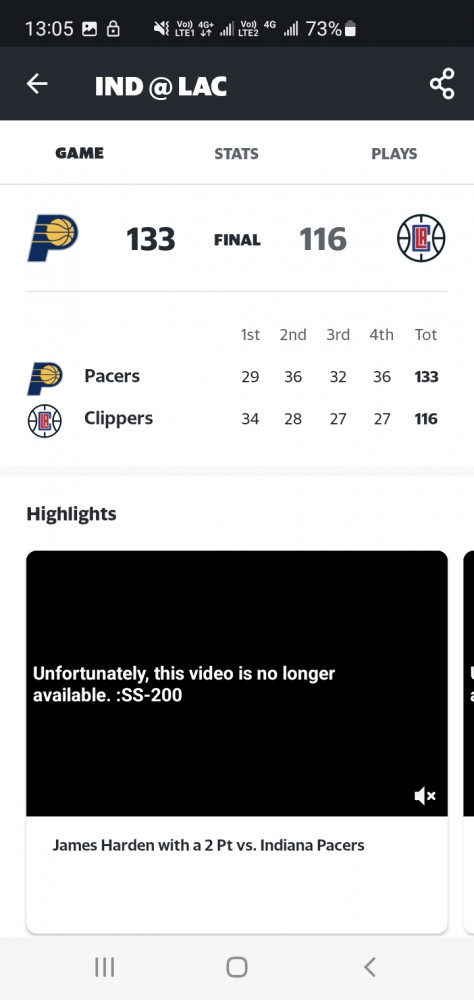Tap the large Clippers logo beside 116

click(421, 238)
